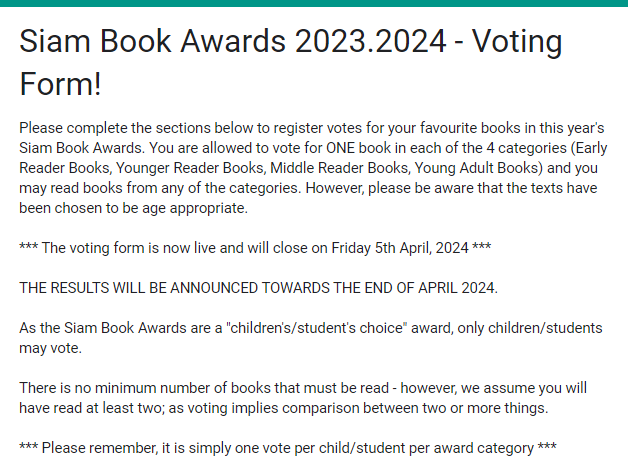This screenshot has width=628, height=475.
Task: Click "2023.2024" in the title heading
Action: click(371, 41)
